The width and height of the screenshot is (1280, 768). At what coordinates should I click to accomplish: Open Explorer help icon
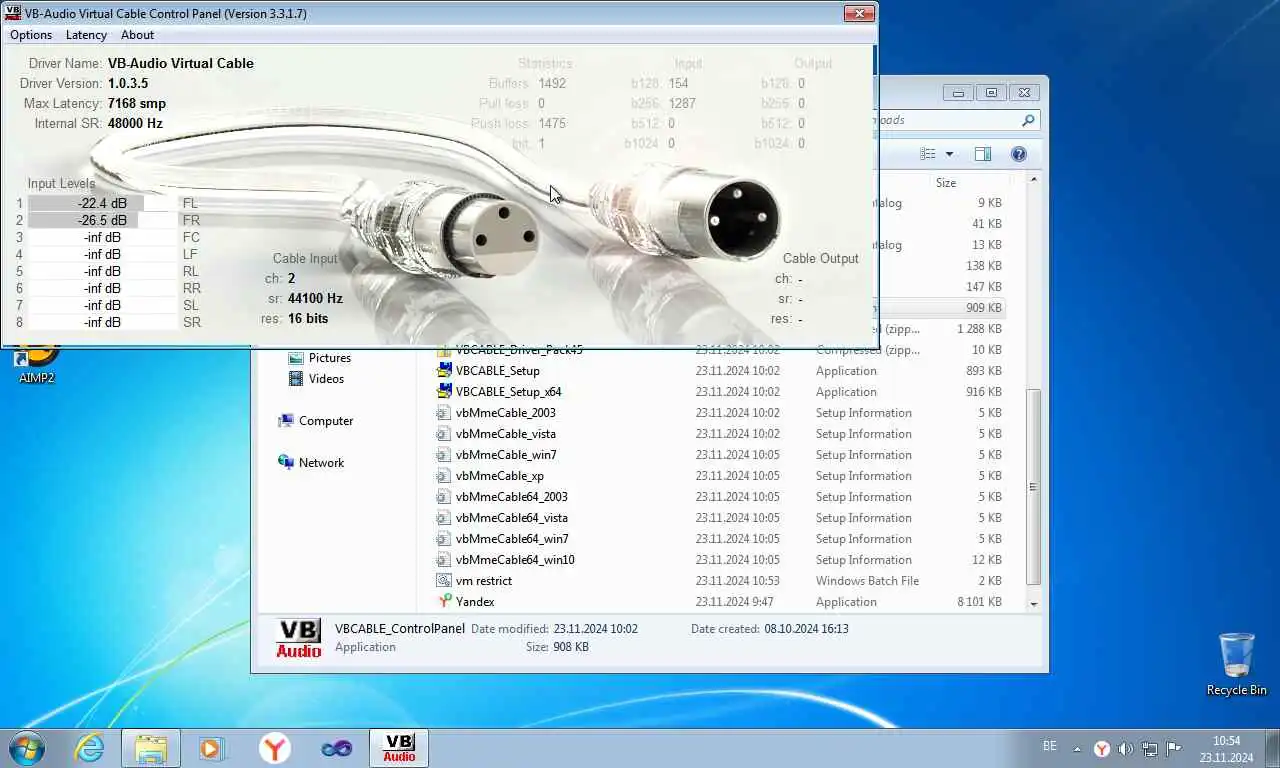[1019, 154]
